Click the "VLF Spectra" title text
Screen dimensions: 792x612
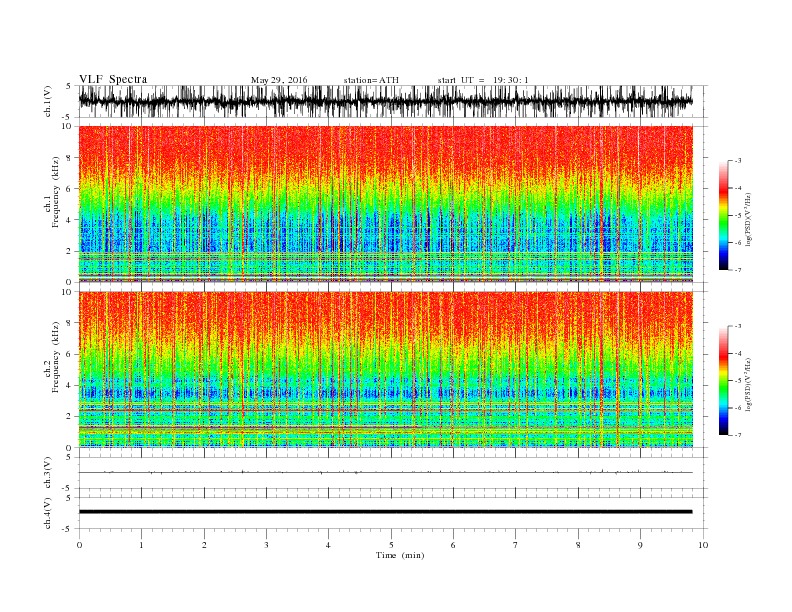tap(113, 79)
